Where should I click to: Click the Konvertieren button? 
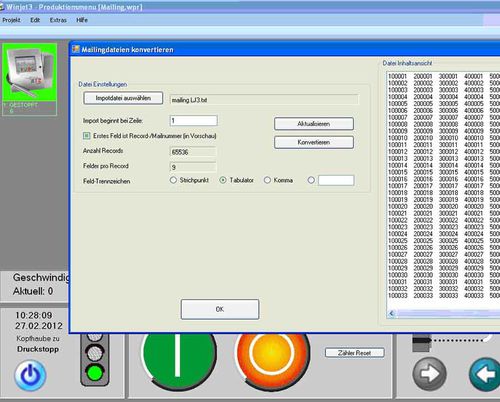pyautogui.click(x=314, y=142)
